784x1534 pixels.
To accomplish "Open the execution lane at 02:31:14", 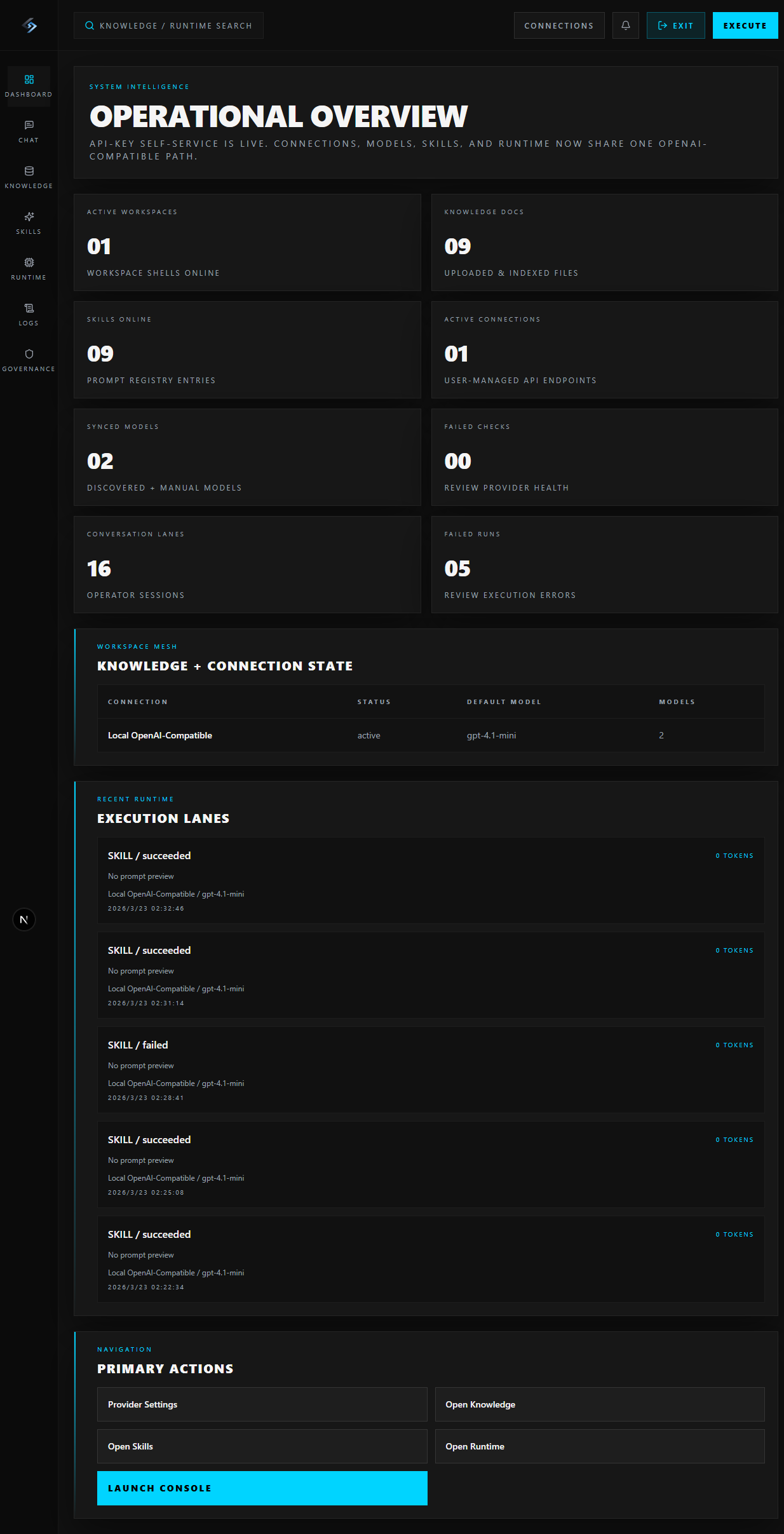I will pyautogui.click(x=431, y=975).
